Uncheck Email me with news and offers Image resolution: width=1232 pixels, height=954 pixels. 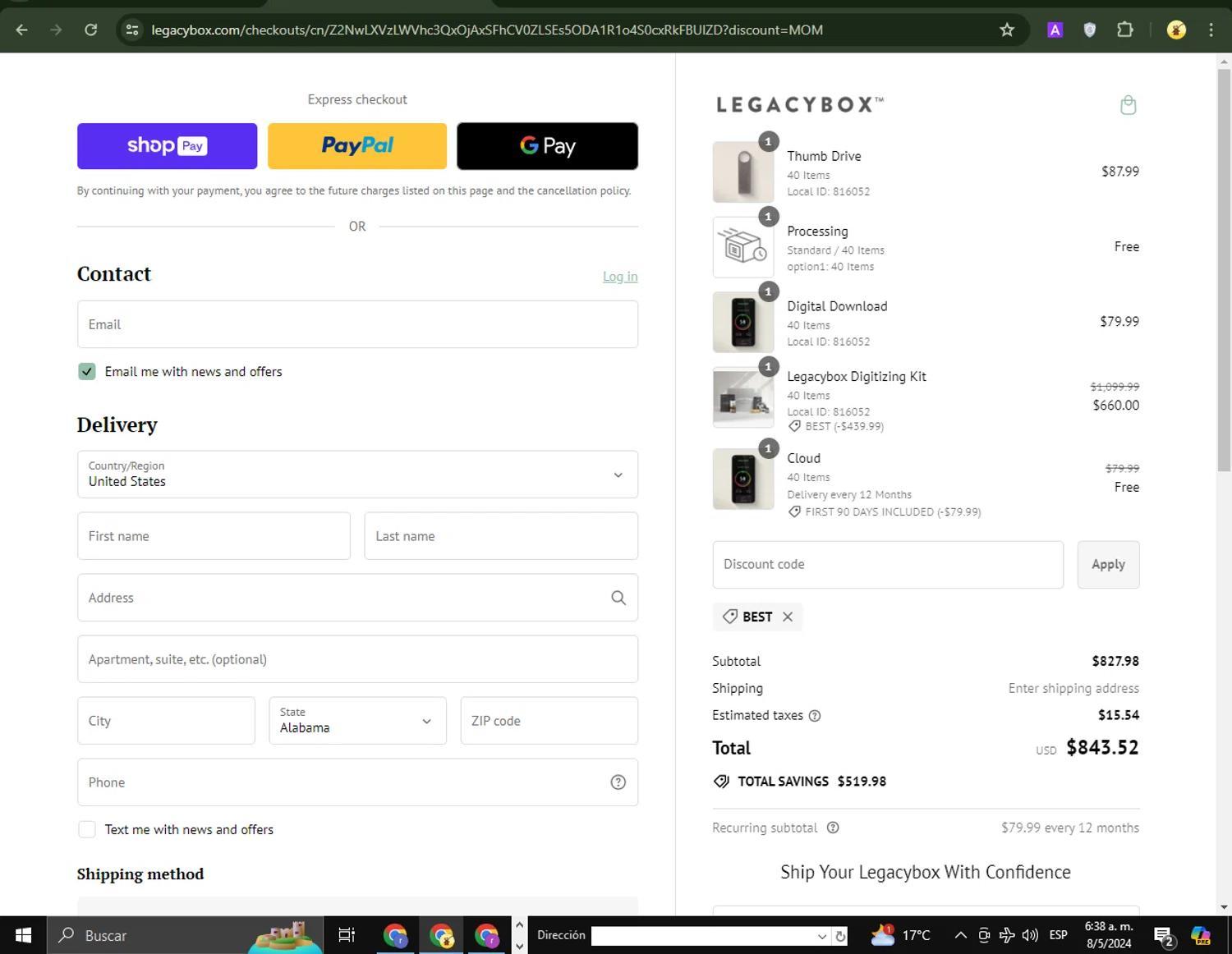pos(87,372)
